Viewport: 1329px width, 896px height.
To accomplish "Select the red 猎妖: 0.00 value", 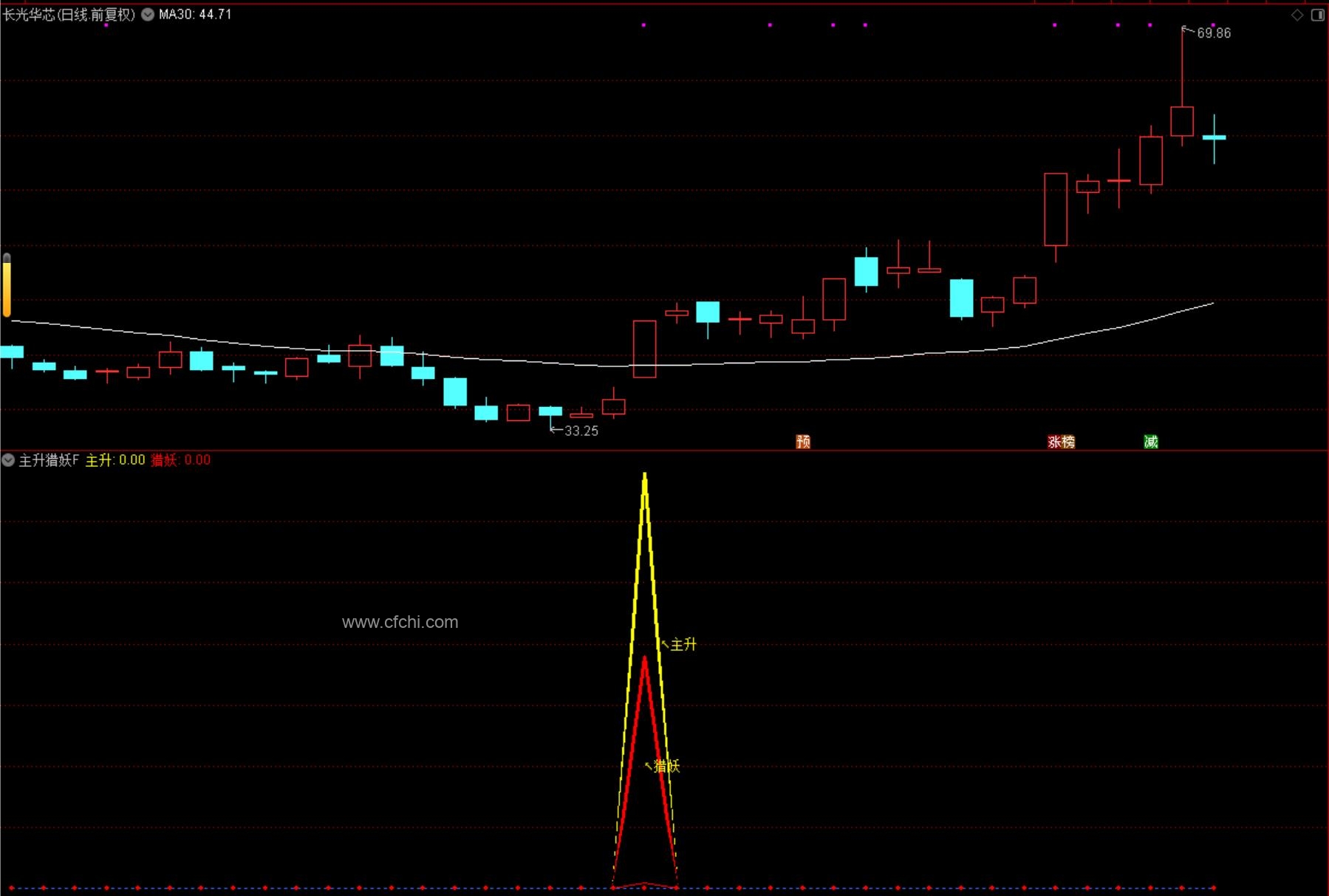I will point(181,460).
